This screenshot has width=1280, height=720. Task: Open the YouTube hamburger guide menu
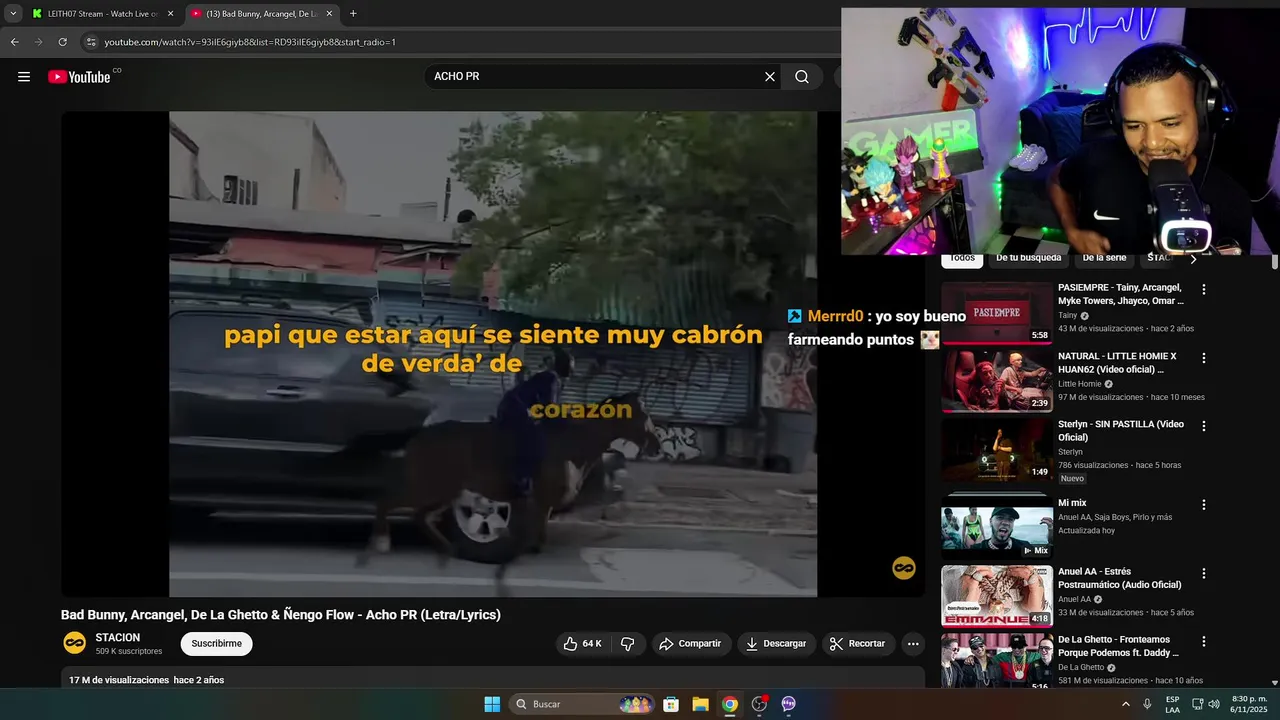(x=24, y=77)
